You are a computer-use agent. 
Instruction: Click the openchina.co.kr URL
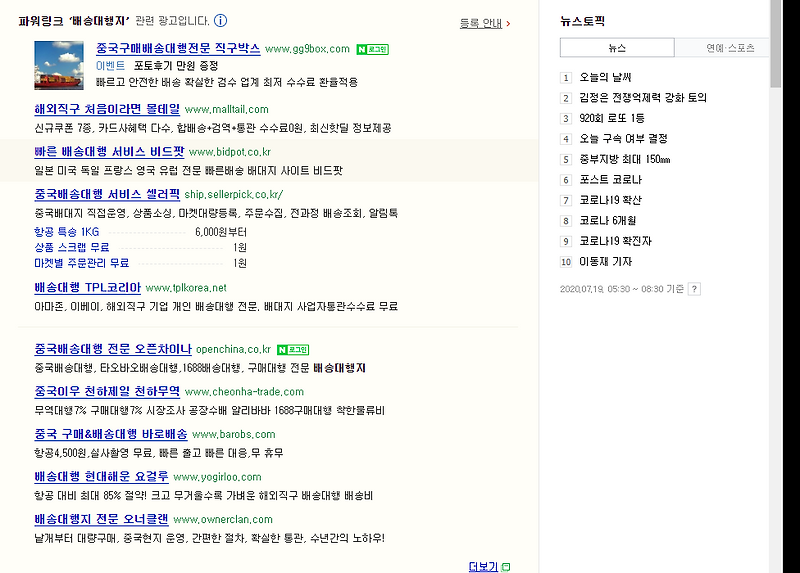point(234,350)
